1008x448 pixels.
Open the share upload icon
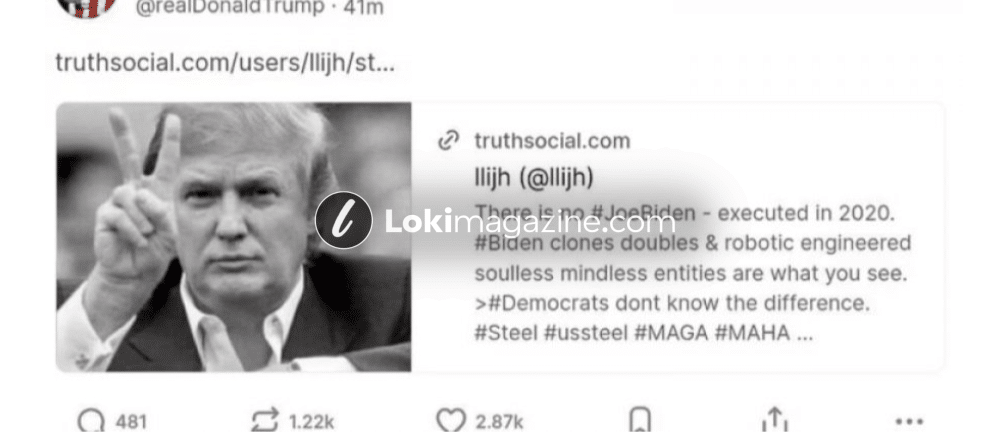pos(775,420)
